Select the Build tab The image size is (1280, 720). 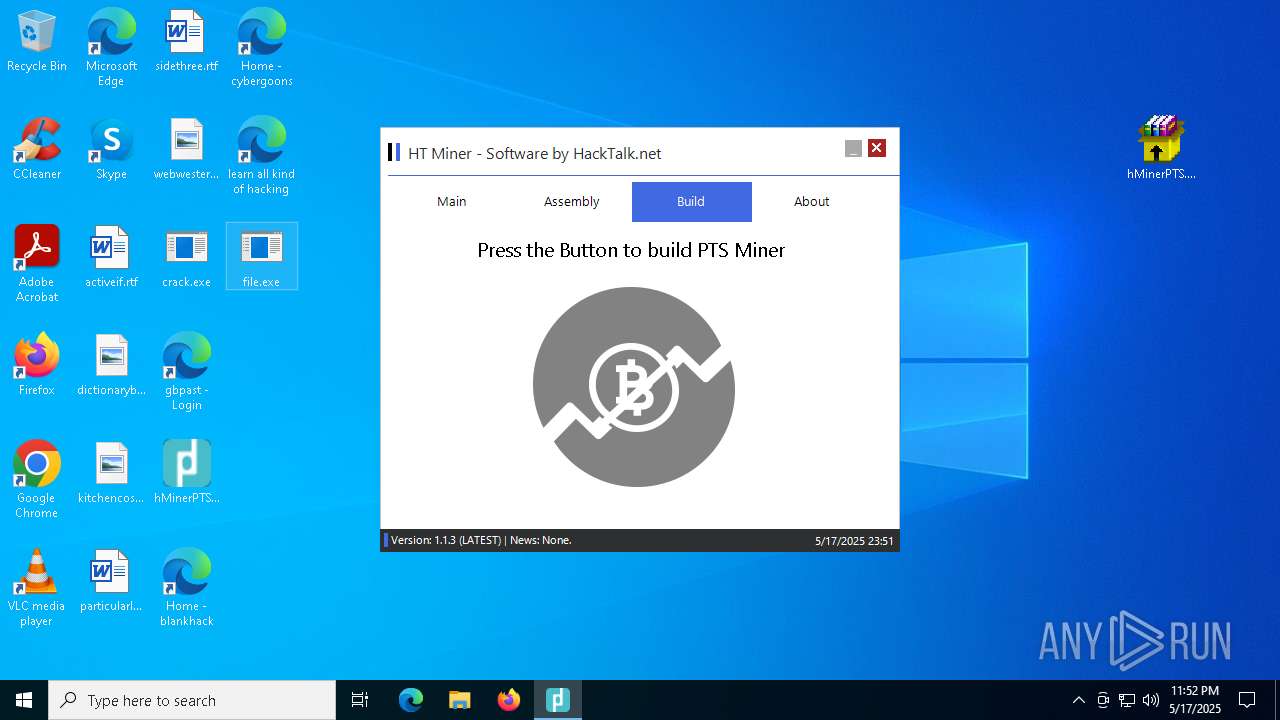[692, 202]
